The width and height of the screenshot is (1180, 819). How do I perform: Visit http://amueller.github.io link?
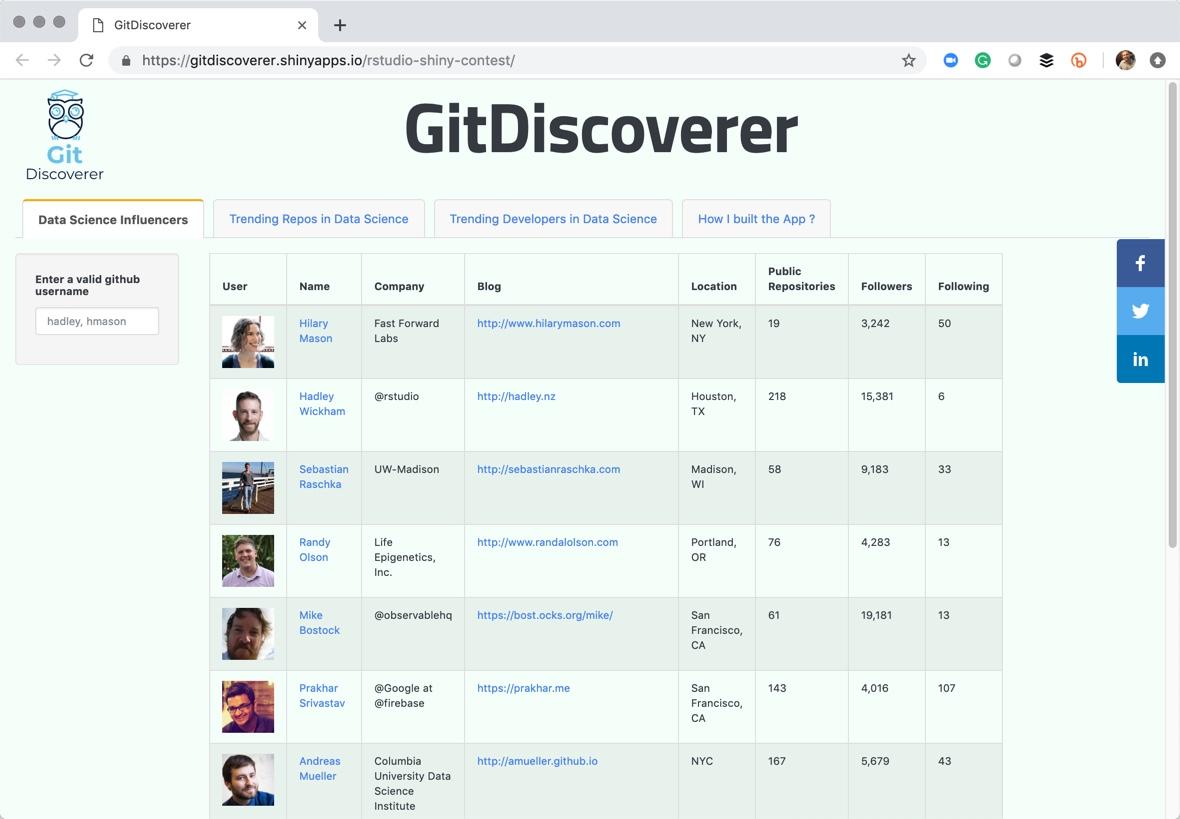click(x=537, y=762)
